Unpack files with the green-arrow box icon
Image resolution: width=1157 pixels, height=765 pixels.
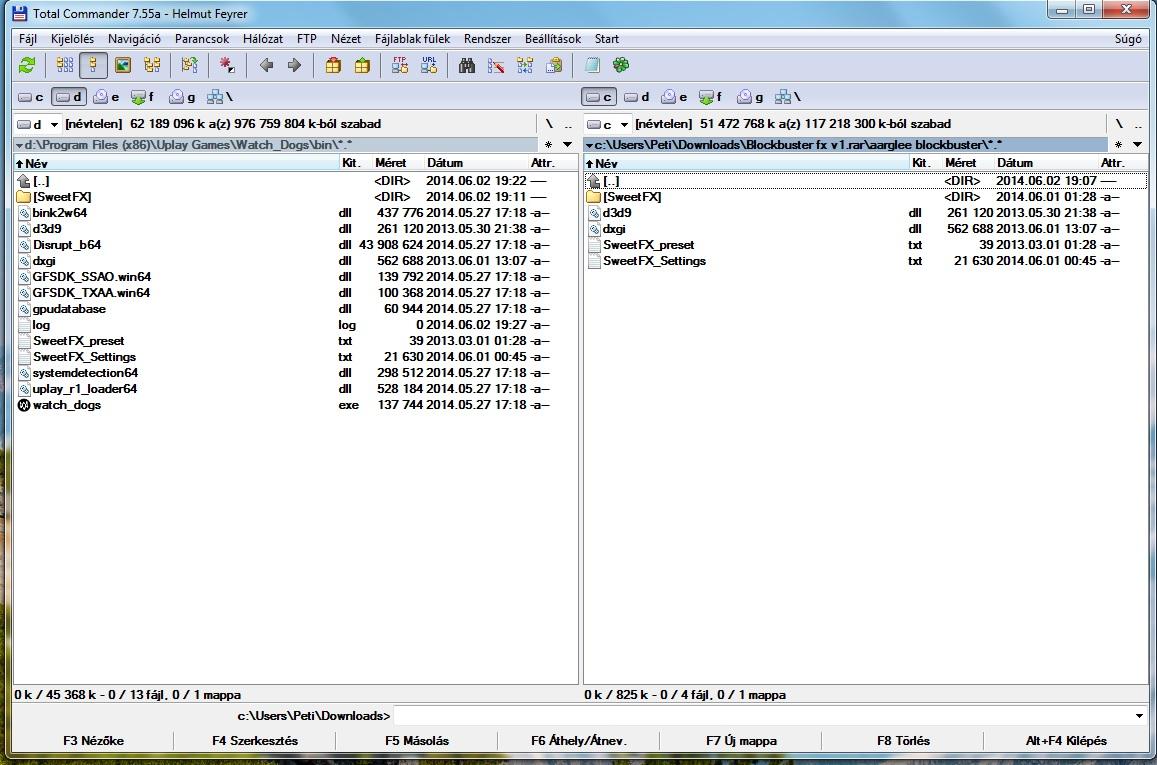[362, 66]
